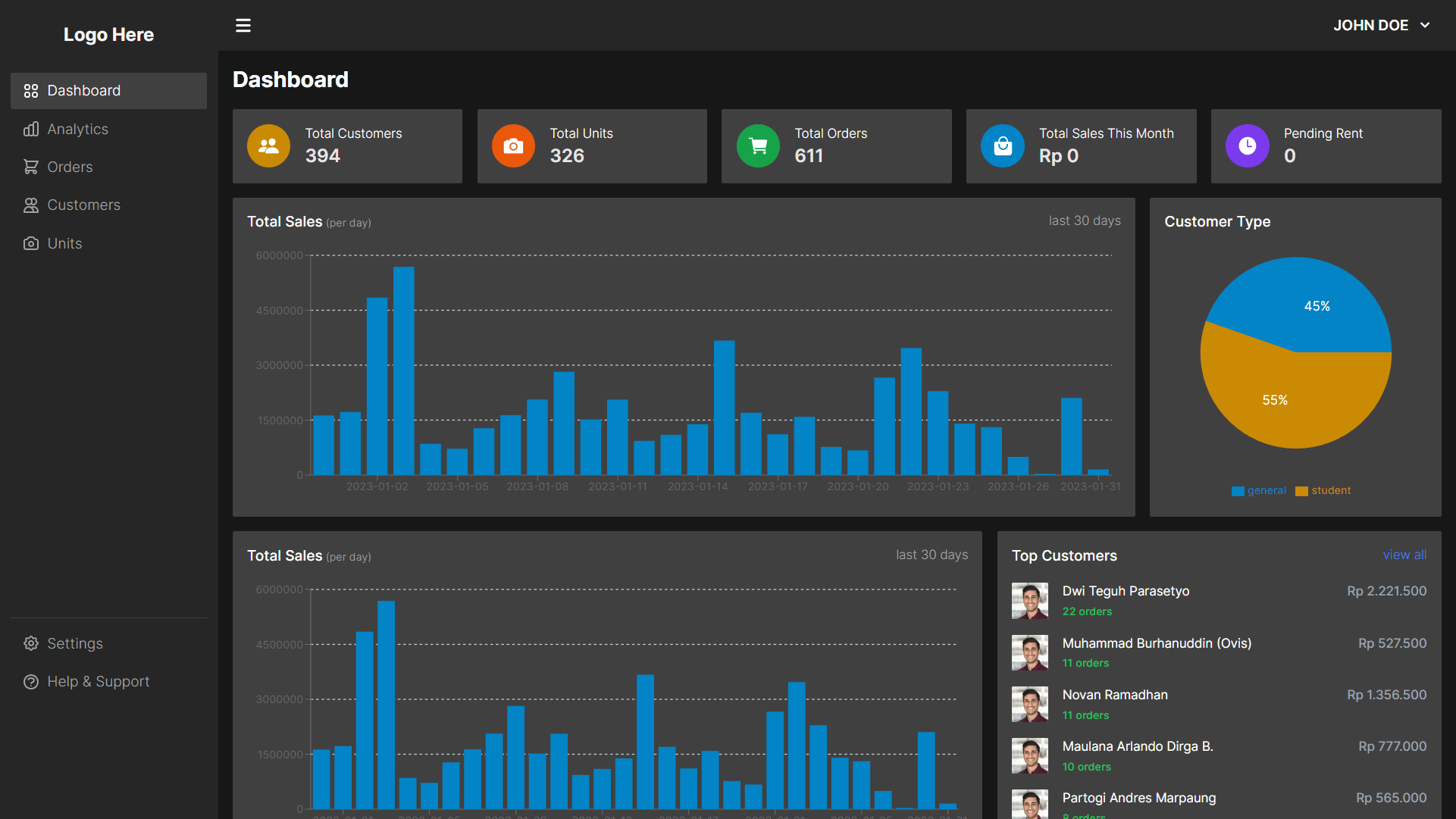Toggle the student legend item in pie chart
The width and height of the screenshot is (1456, 819).
[1323, 491]
